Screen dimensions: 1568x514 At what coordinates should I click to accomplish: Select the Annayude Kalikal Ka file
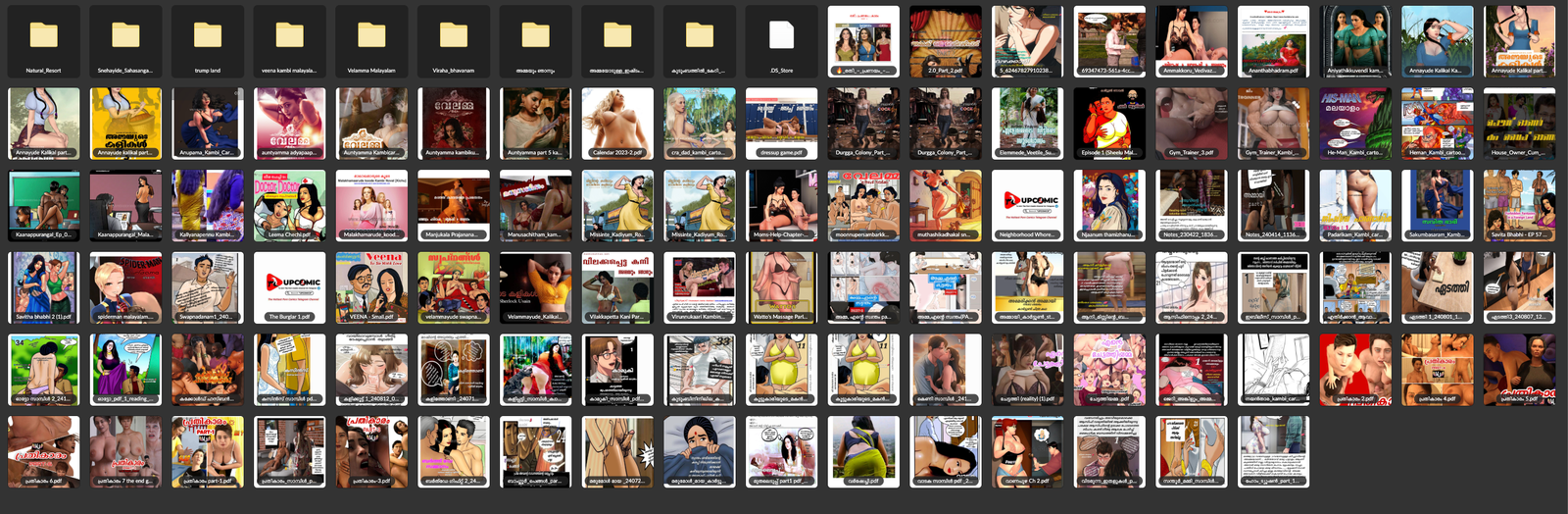tap(1438, 42)
